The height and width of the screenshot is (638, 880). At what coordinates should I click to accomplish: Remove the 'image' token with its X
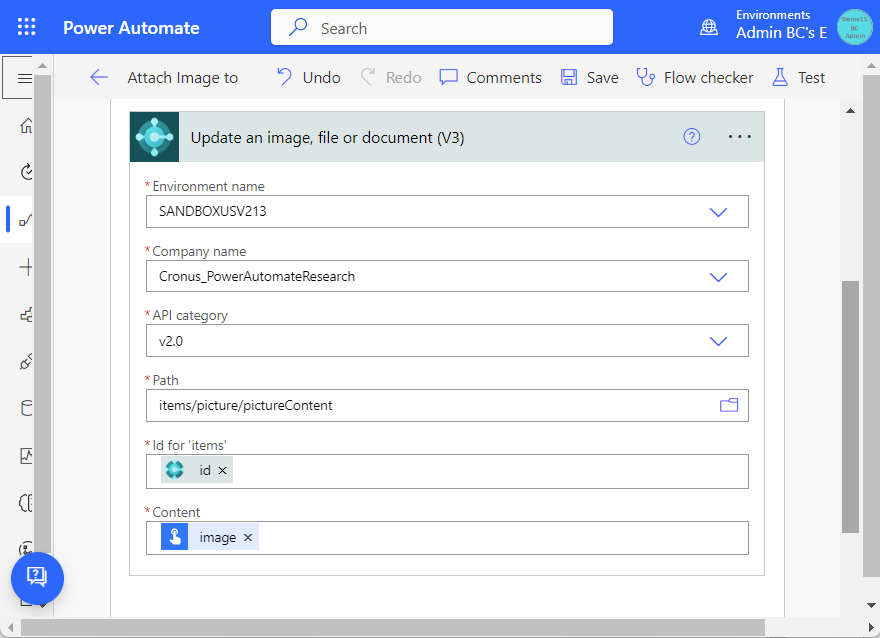248,538
